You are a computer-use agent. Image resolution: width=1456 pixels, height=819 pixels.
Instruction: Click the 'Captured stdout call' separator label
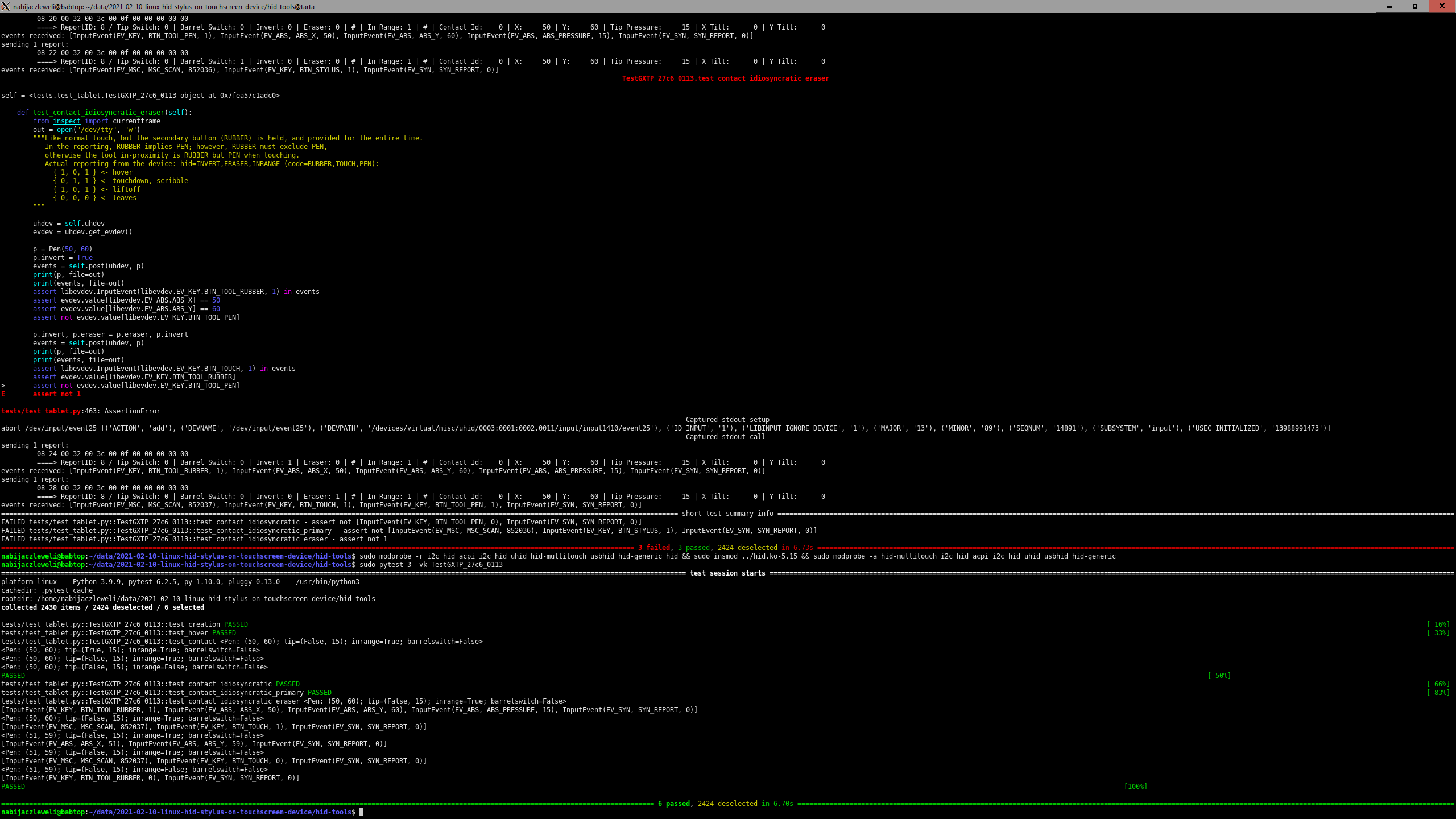[725, 437]
